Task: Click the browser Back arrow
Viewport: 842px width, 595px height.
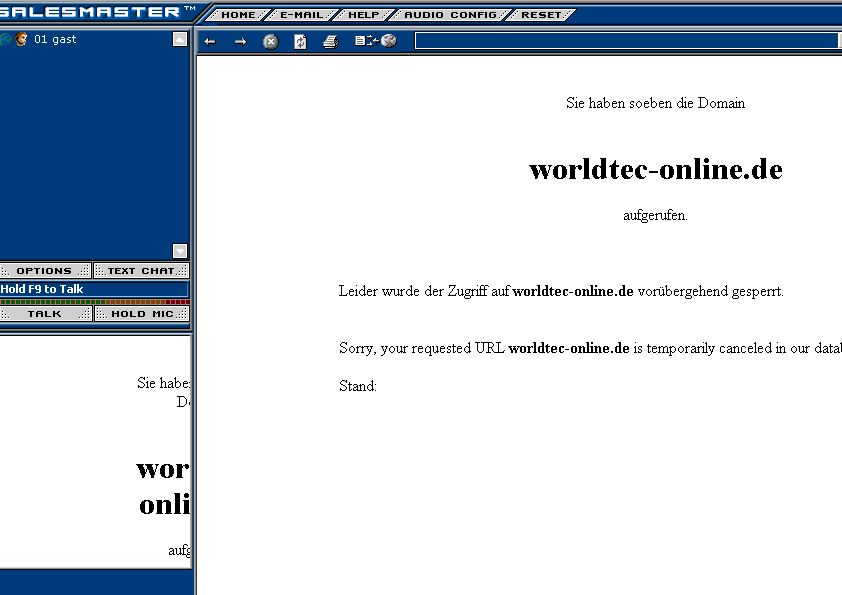Action: pos(209,41)
